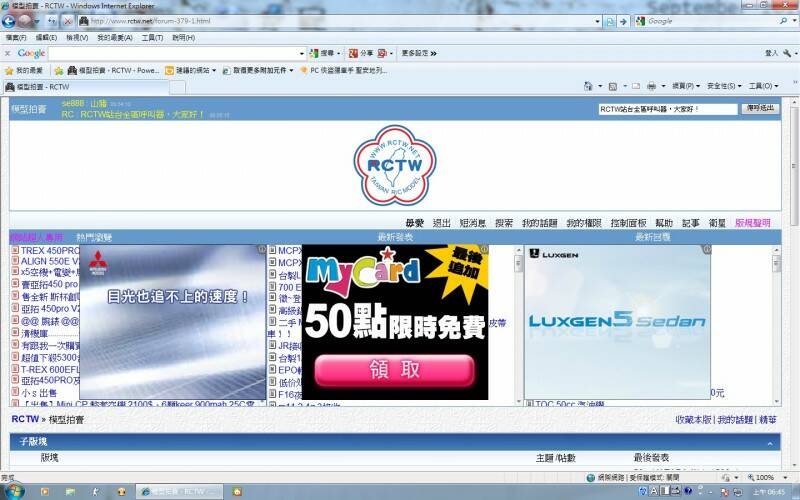Open the 檔案(F) menu
Image resolution: width=800 pixels, height=500 pixels.
pyautogui.click(x=16, y=38)
